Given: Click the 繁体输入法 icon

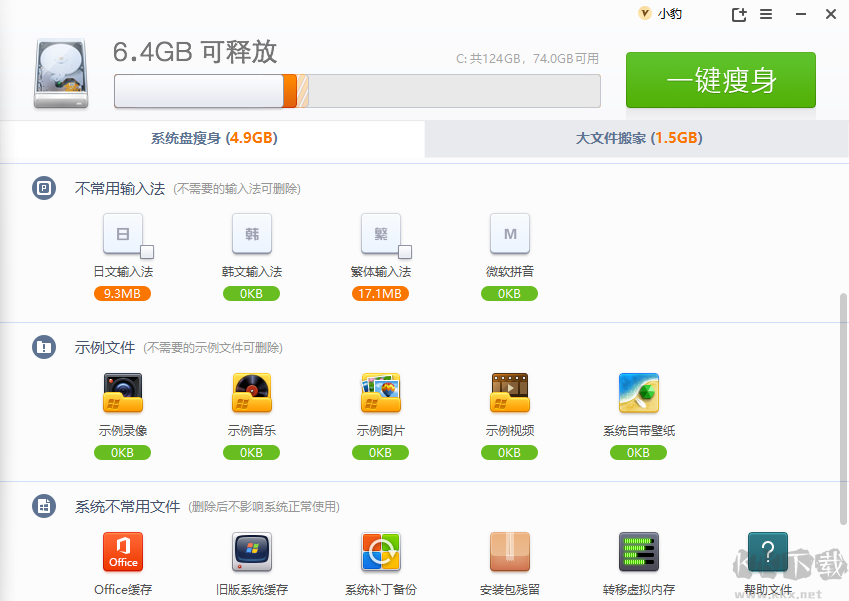Looking at the screenshot, I should [x=381, y=234].
